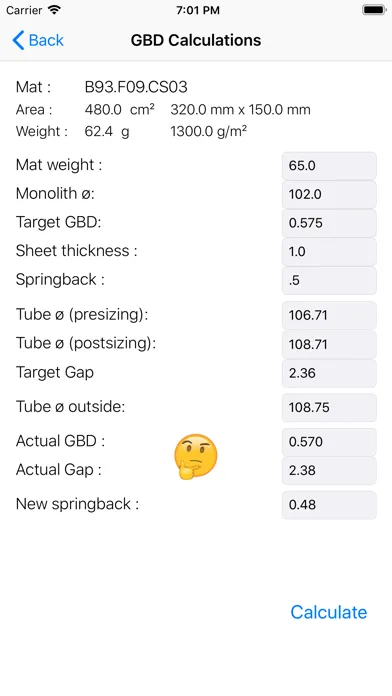
Task: Go back using the Back link
Action: coord(38,40)
